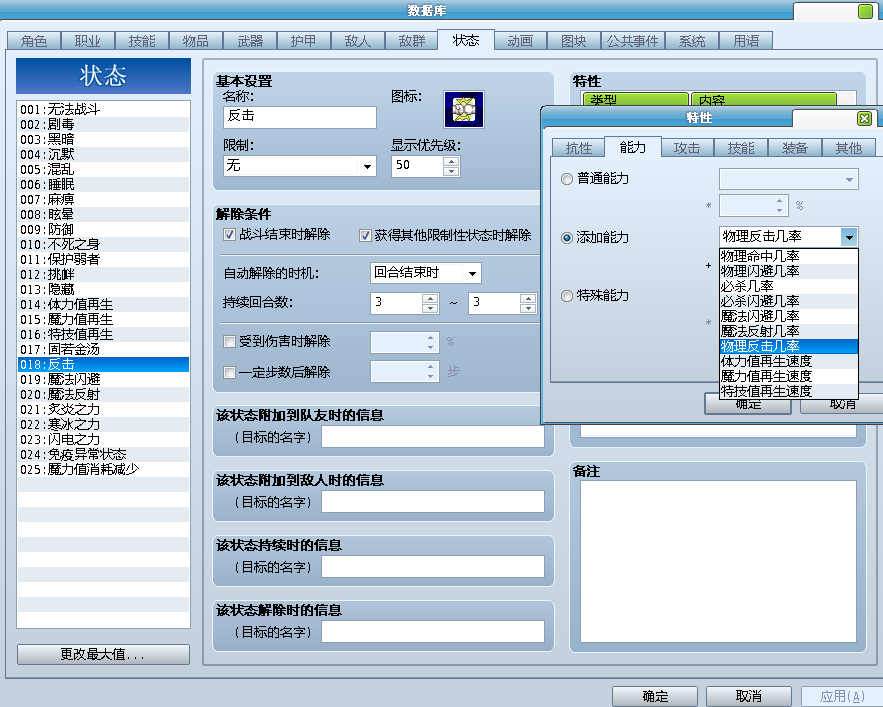Select state 017:固若金汤
883x707 pixels.
click(103, 349)
